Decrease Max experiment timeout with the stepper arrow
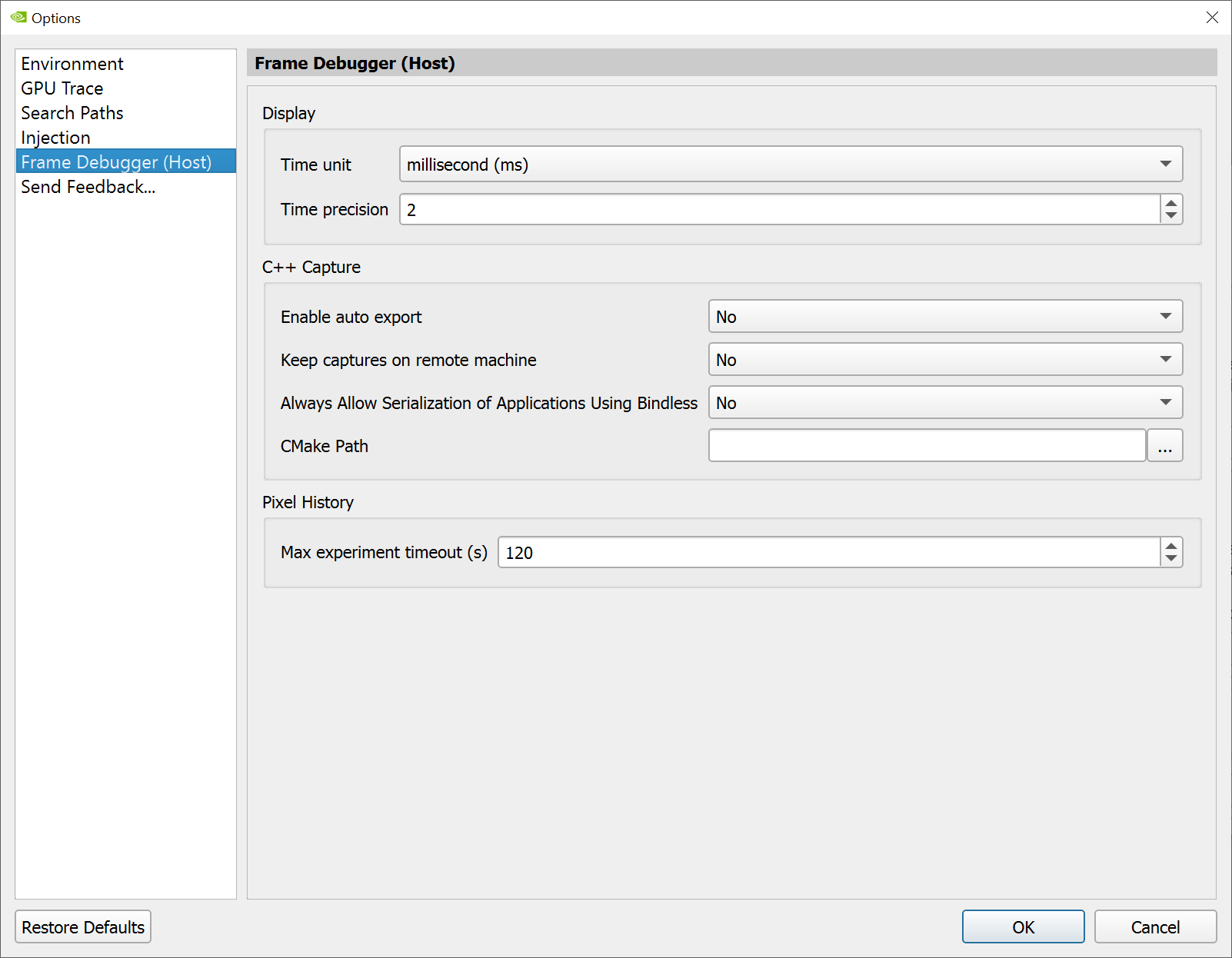 point(1170,558)
